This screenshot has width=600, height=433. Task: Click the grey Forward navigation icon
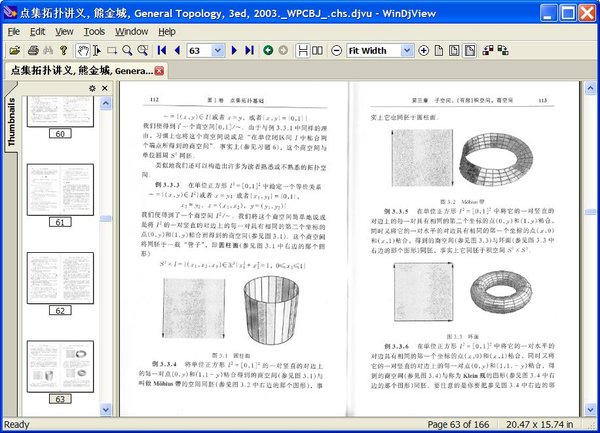(x=283, y=50)
